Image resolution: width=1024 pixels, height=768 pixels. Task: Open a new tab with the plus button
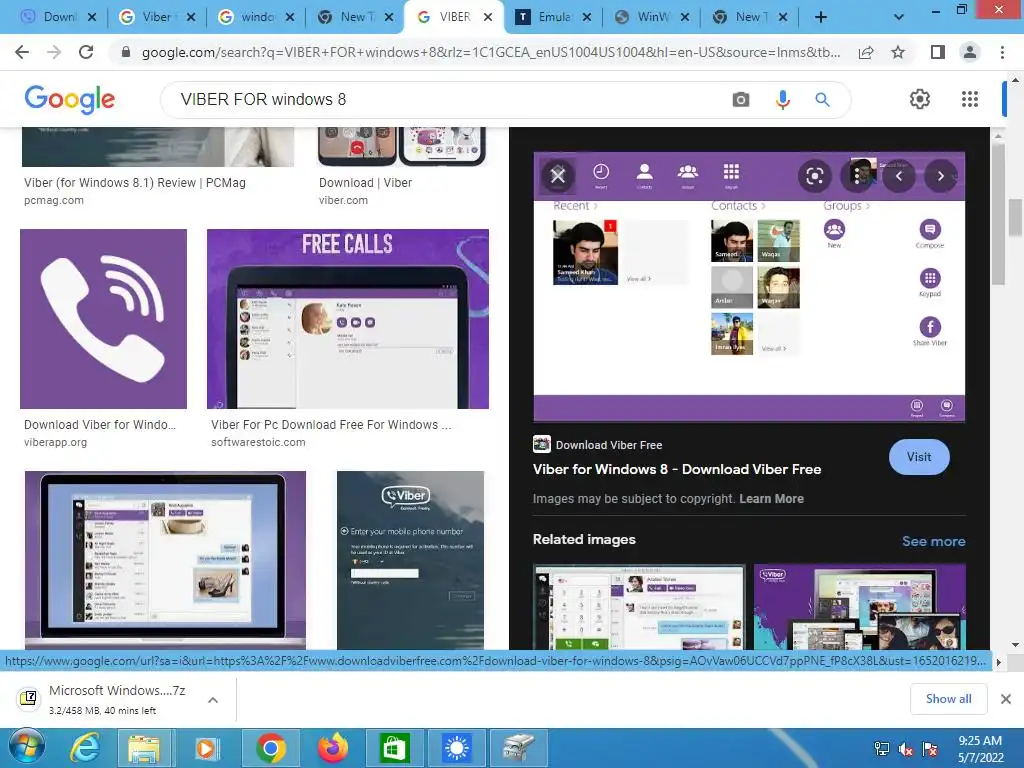point(821,18)
